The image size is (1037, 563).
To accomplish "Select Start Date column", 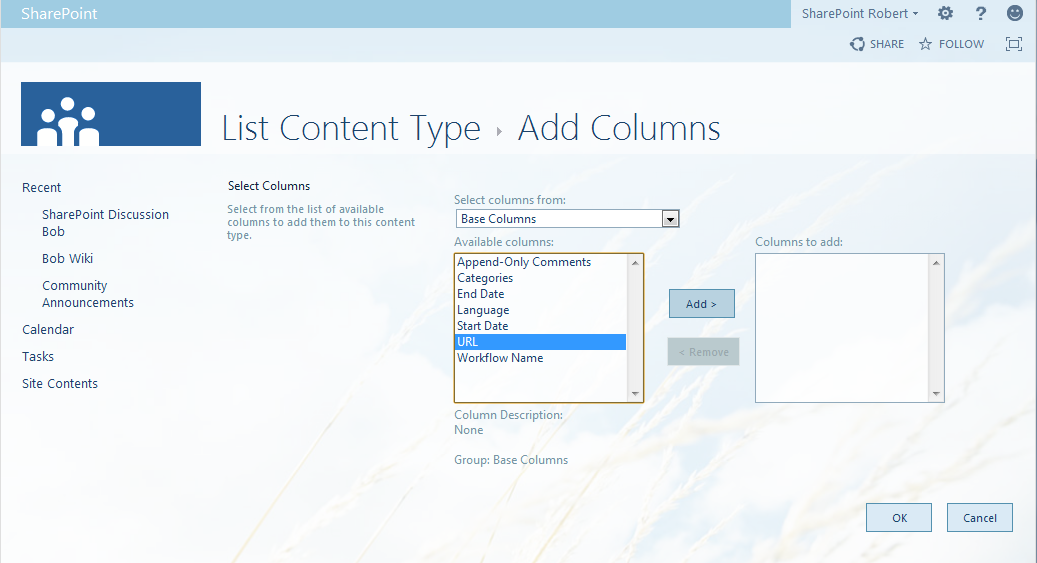I will (x=541, y=325).
